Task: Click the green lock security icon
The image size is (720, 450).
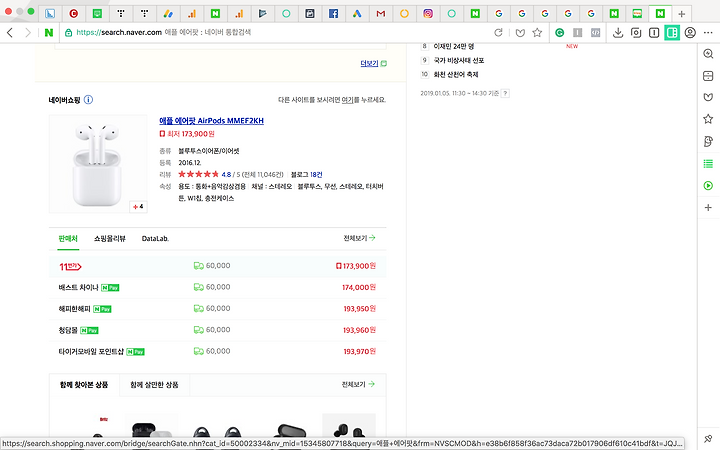Action: pos(68,33)
